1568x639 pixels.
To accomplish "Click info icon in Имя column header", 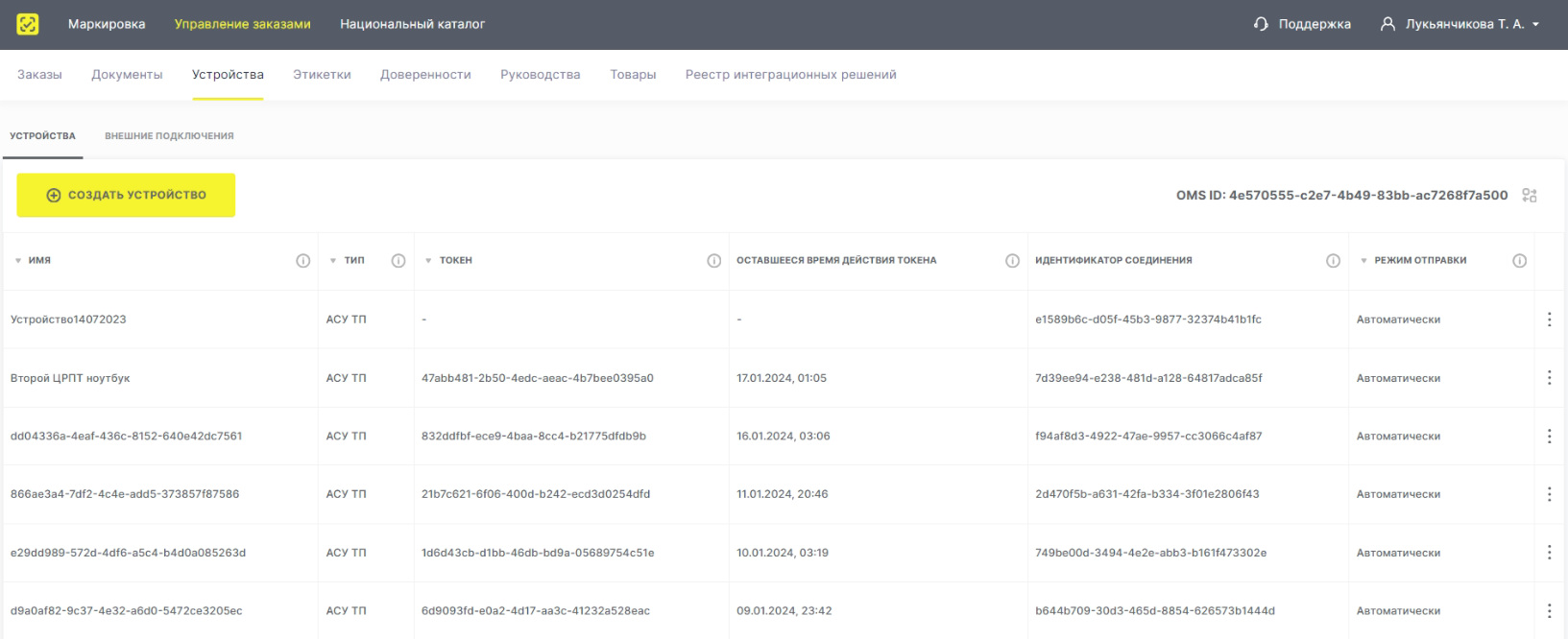I will pyautogui.click(x=303, y=261).
